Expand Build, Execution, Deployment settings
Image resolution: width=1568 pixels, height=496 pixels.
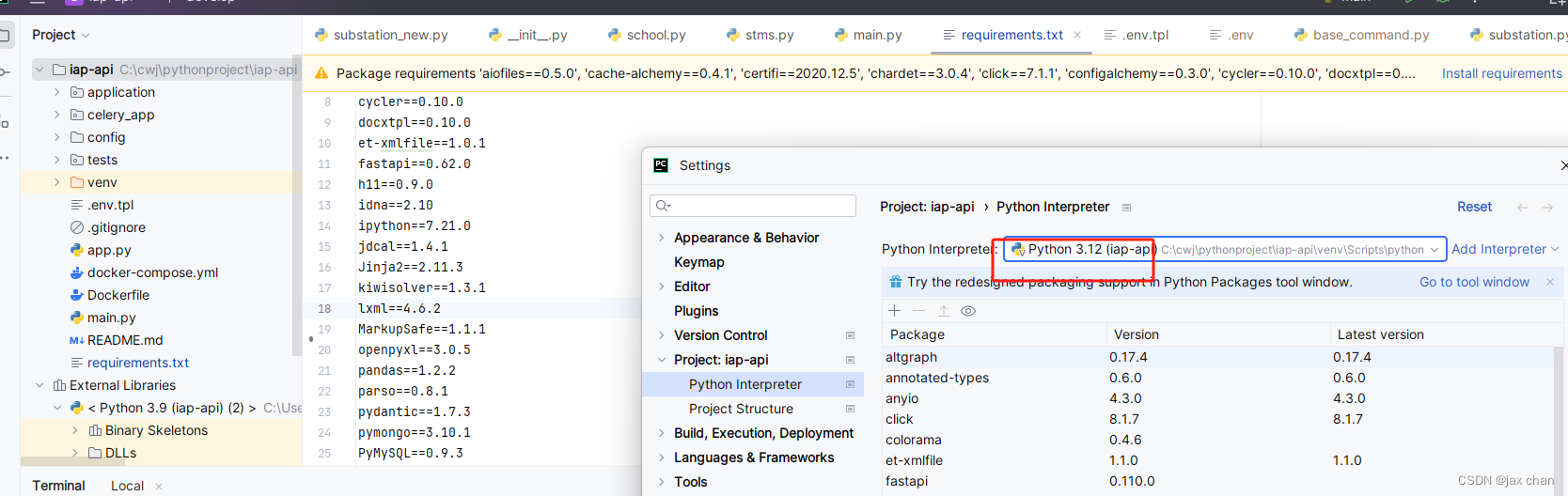point(662,433)
